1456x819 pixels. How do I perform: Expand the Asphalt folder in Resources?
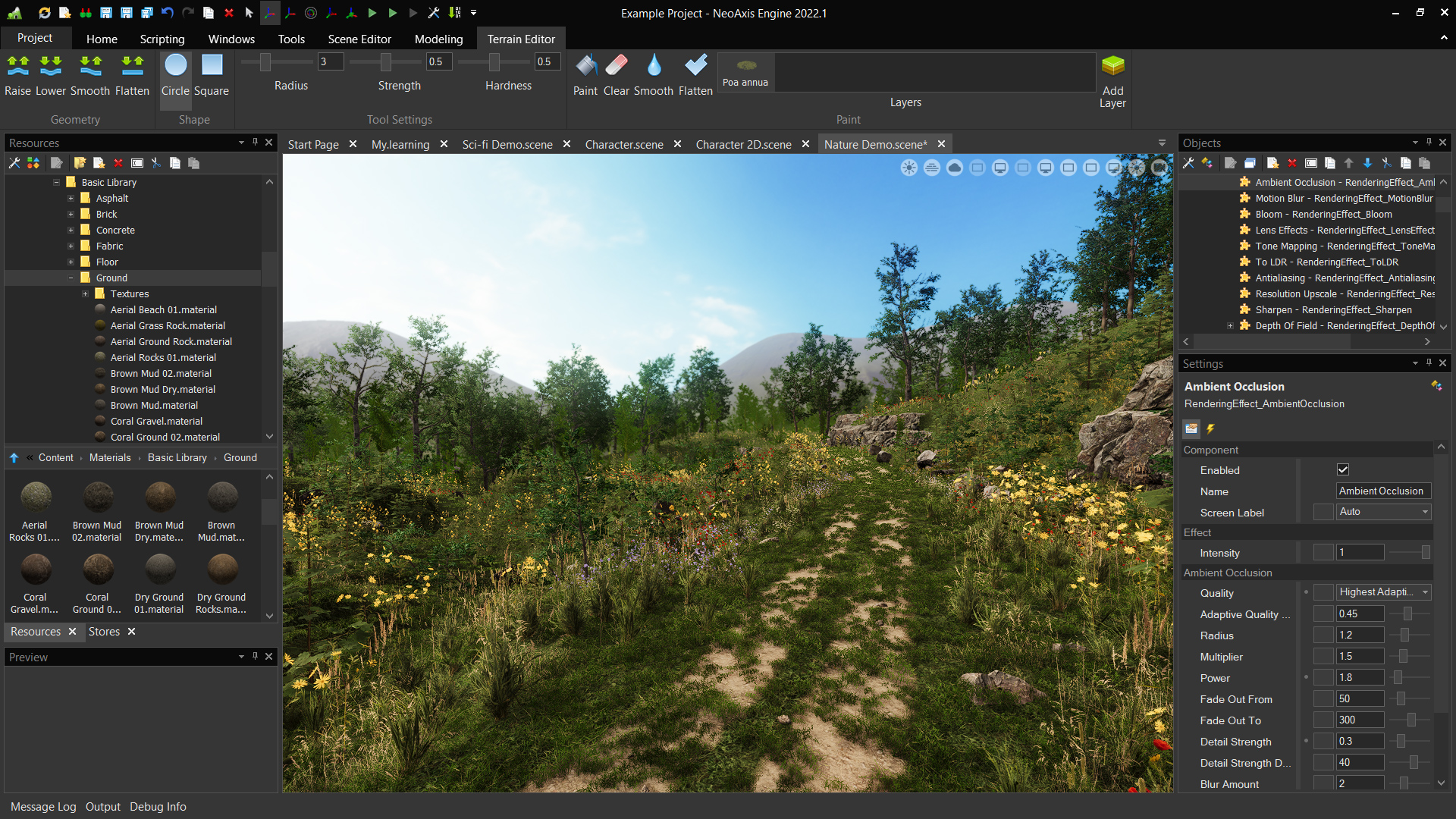click(x=71, y=199)
